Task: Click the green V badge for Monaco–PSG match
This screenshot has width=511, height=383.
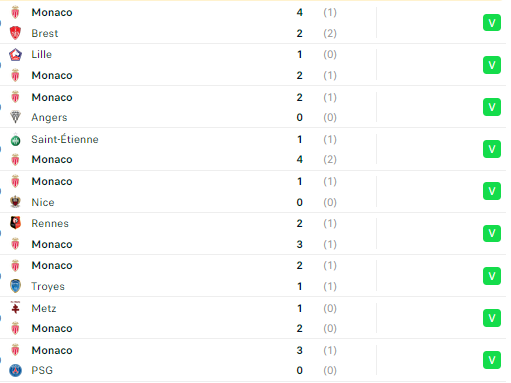Action: click(x=492, y=360)
